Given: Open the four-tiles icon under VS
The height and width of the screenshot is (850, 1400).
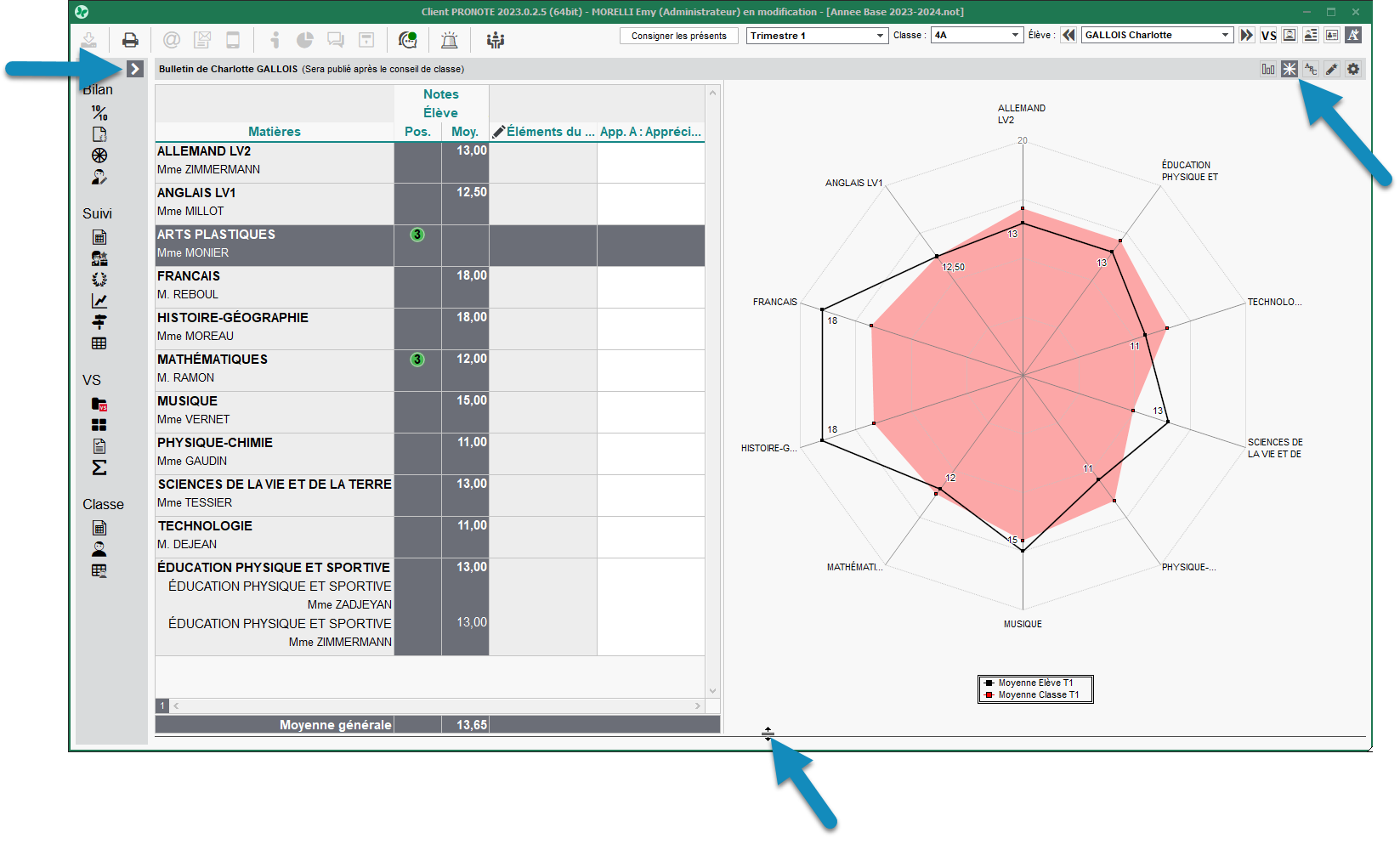Looking at the screenshot, I should pyautogui.click(x=99, y=425).
